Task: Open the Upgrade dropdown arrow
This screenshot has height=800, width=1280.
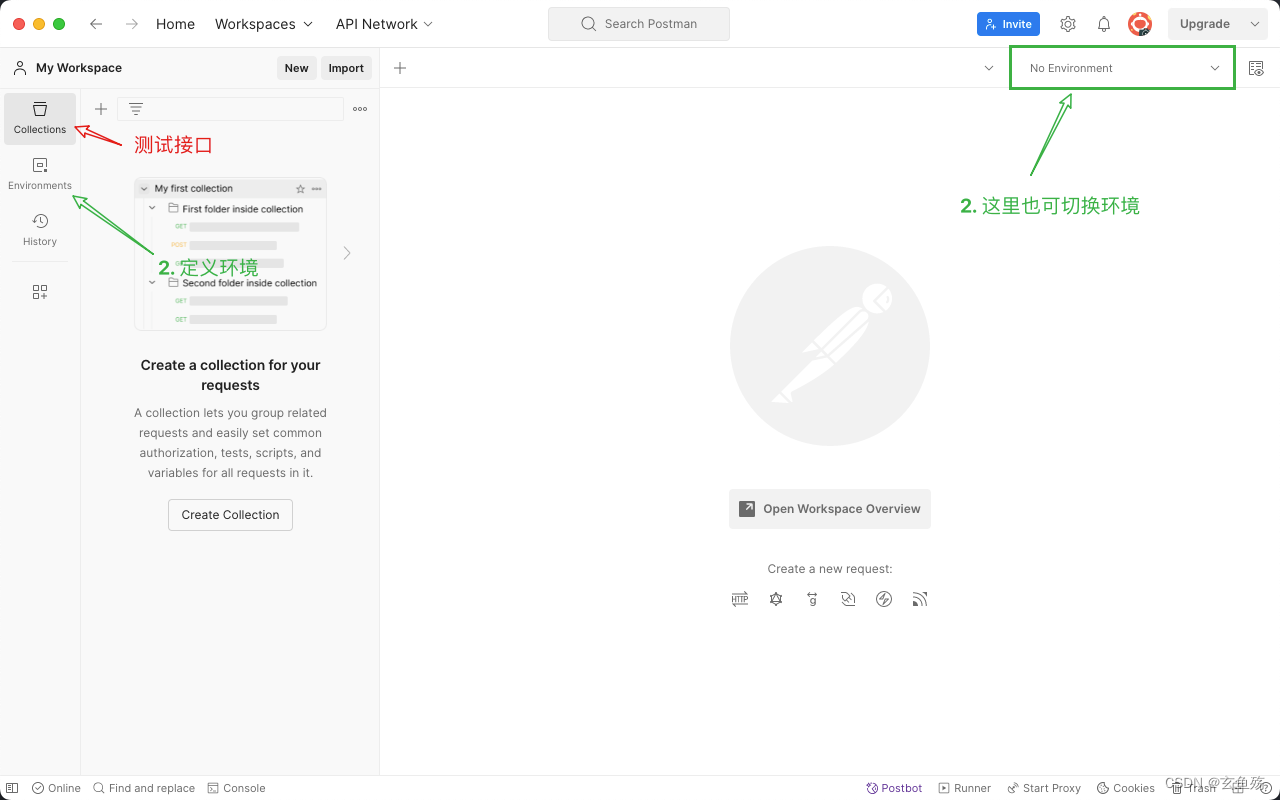Action: [x=1255, y=24]
